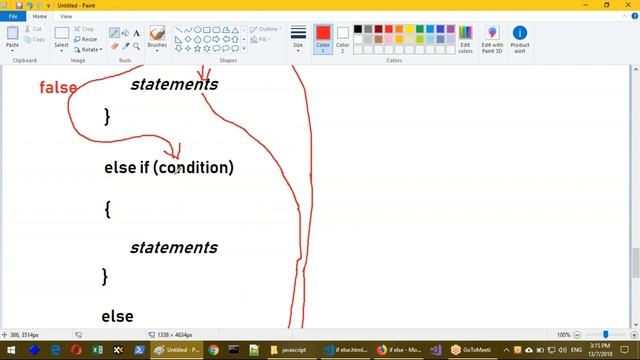Click Undo in quick access toolbar
This screenshot has height=360, width=640.
click(30, 5)
